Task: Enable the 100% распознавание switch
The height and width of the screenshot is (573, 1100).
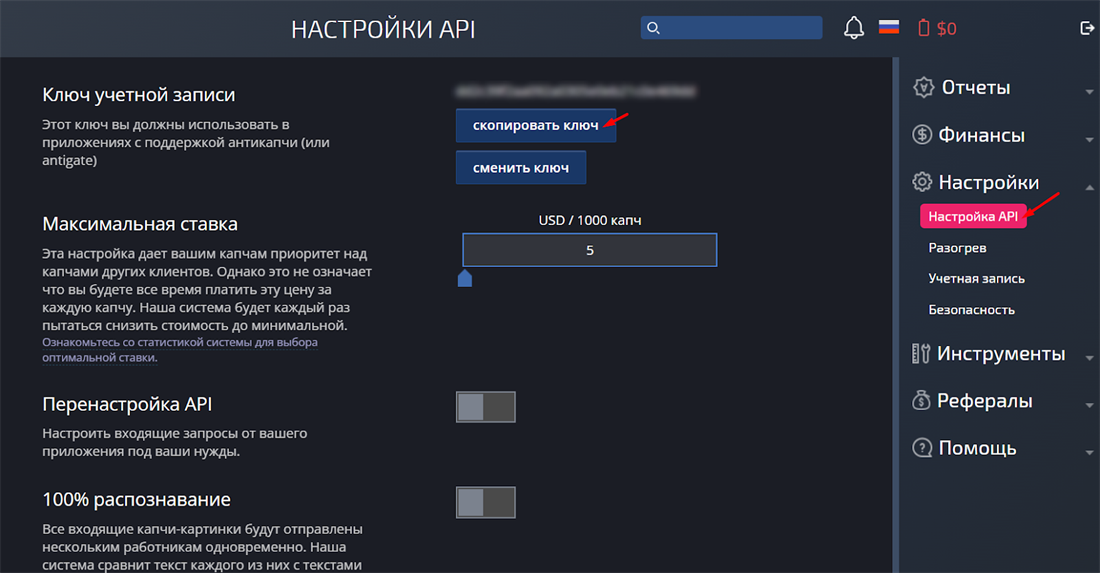Action: (485, 502)
